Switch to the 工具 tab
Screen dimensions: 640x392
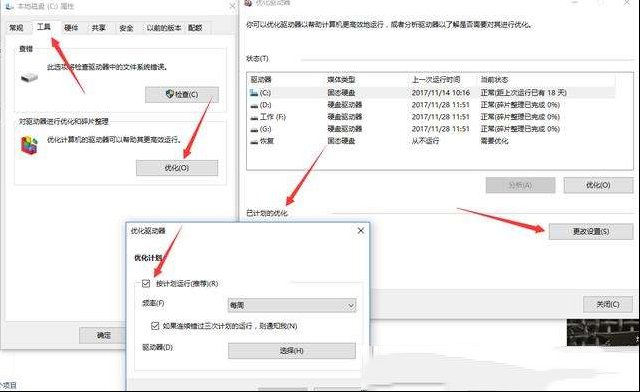click(44, 27)
